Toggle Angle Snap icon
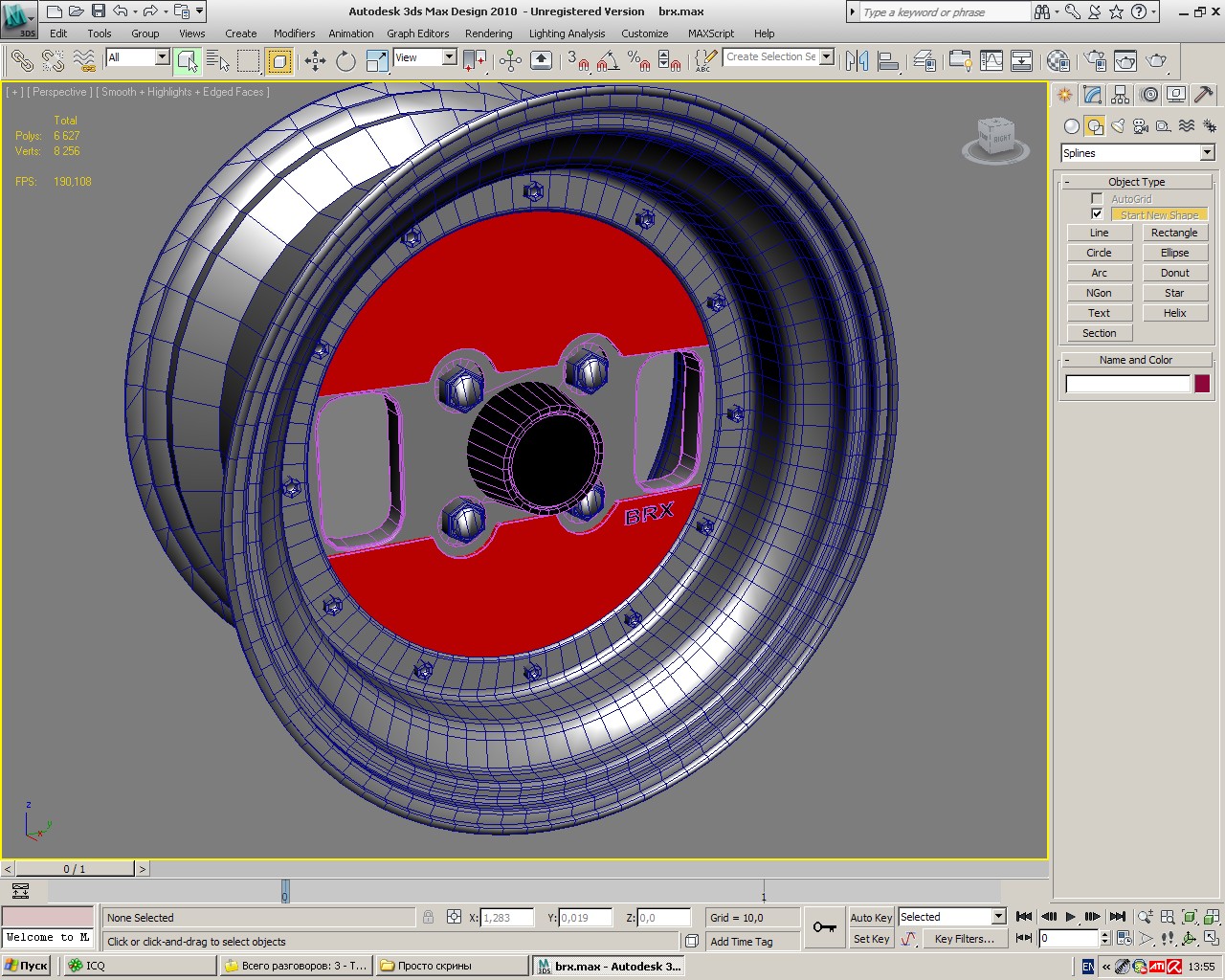The image size is (1225, 980). (608, 60)
